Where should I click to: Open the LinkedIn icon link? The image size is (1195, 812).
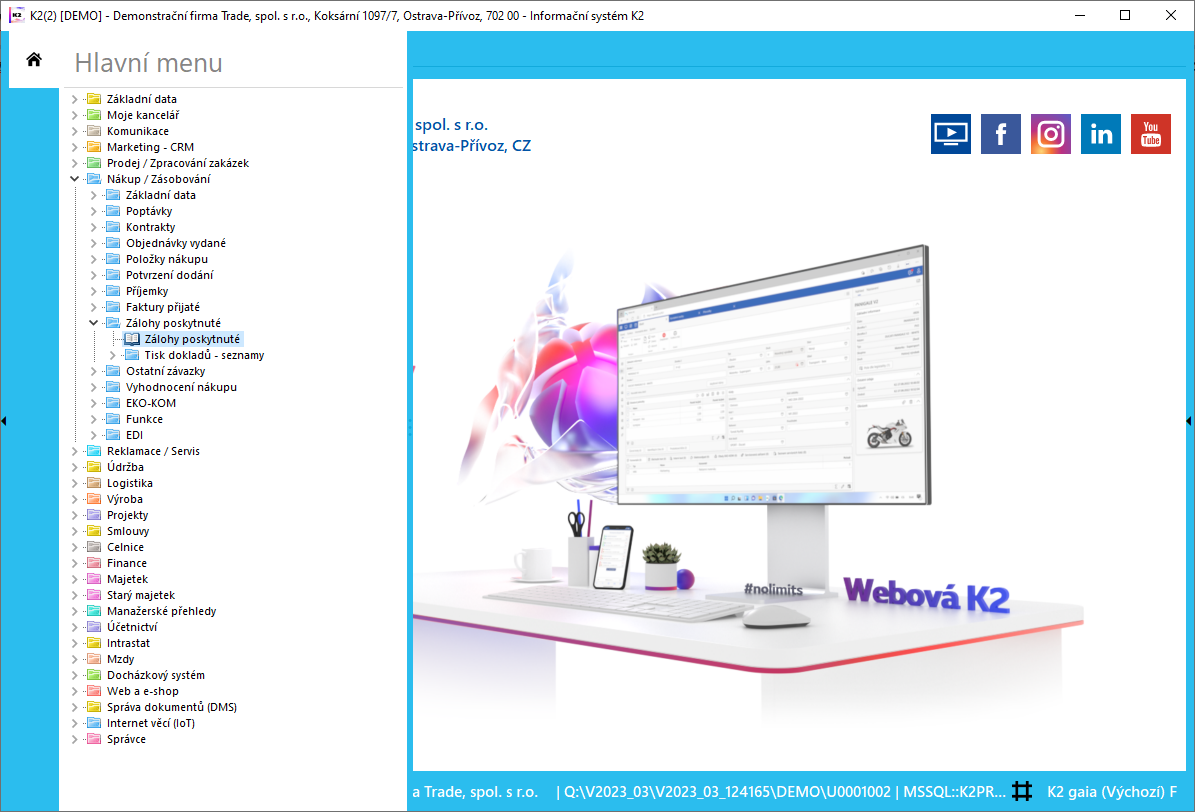[x=1100, y=134]
